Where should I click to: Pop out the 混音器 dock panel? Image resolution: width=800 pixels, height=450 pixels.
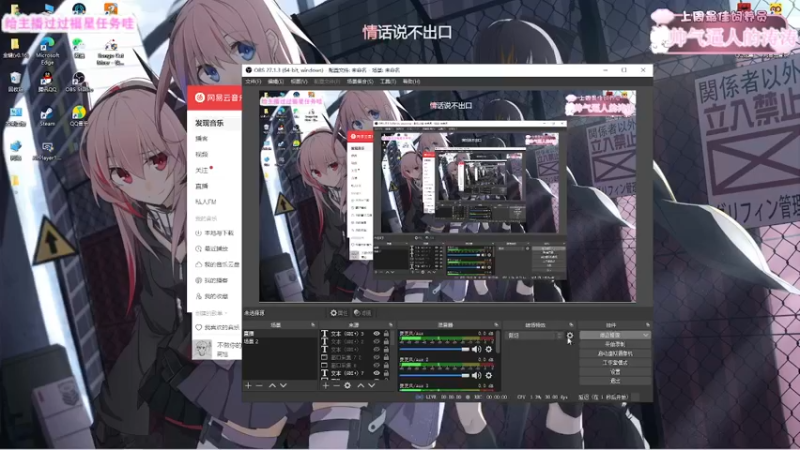(496, 325)
